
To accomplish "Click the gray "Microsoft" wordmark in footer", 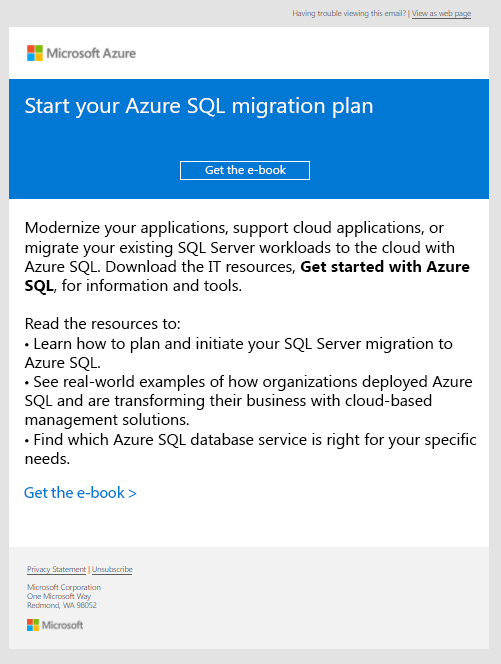I will point(62,625).
